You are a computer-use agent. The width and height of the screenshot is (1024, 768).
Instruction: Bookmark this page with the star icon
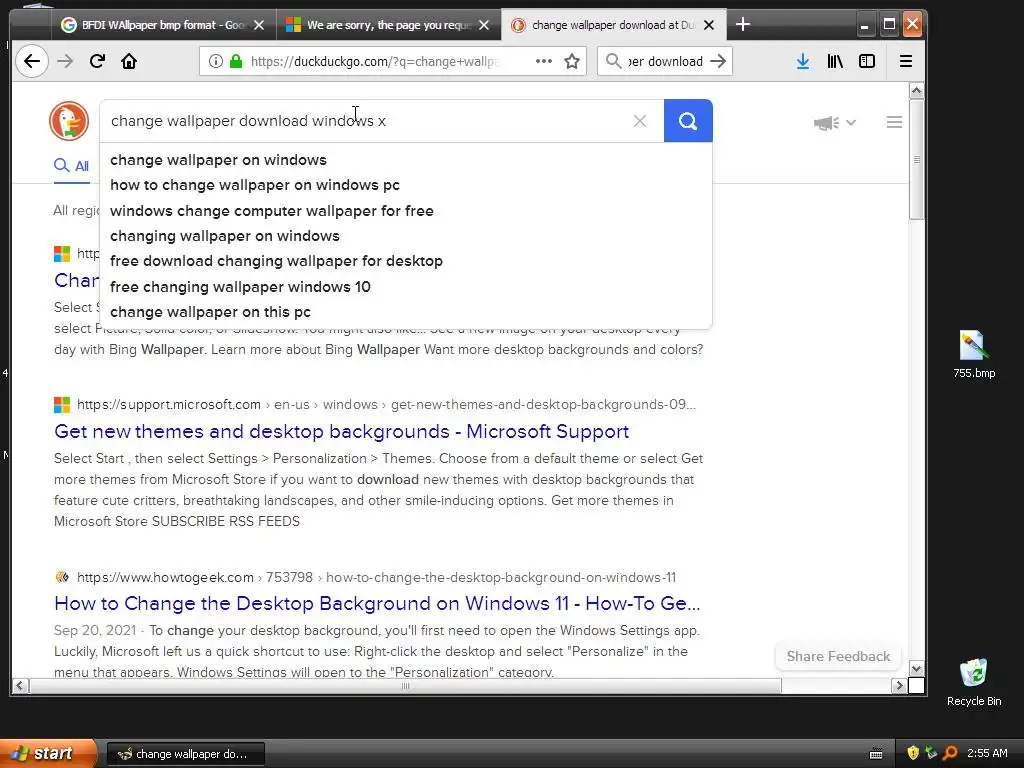(x=572, y=61)
